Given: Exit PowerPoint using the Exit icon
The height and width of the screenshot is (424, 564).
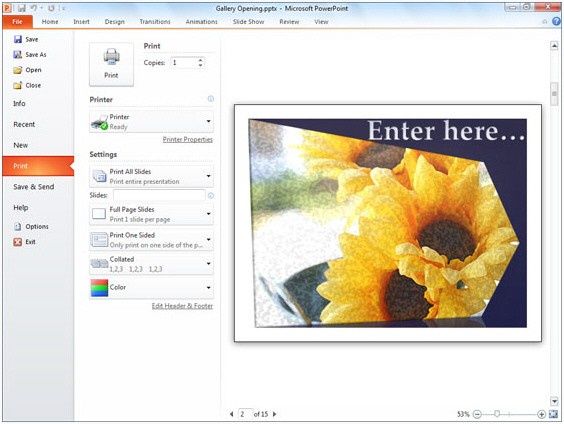Looking at the screenshot, I should point(18,242).
